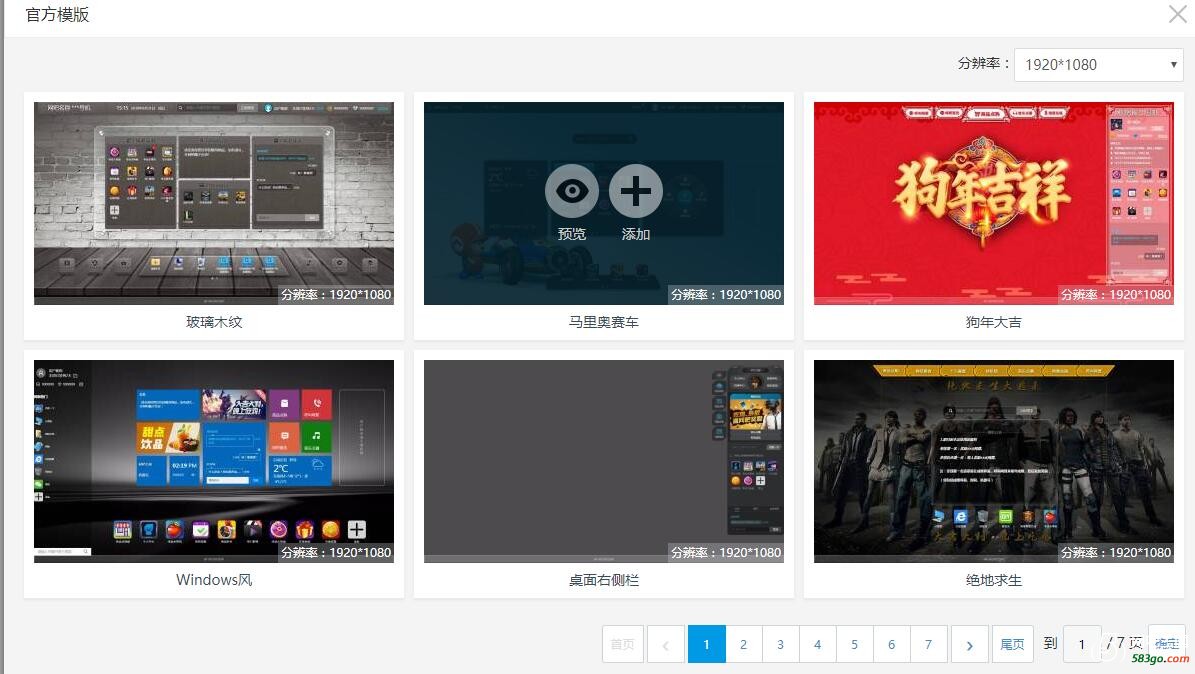Image resolution: width=1195 pixels, height=674 pixels.
Task: Click the 首页 first page button
Action: click(x=623, y=644)
